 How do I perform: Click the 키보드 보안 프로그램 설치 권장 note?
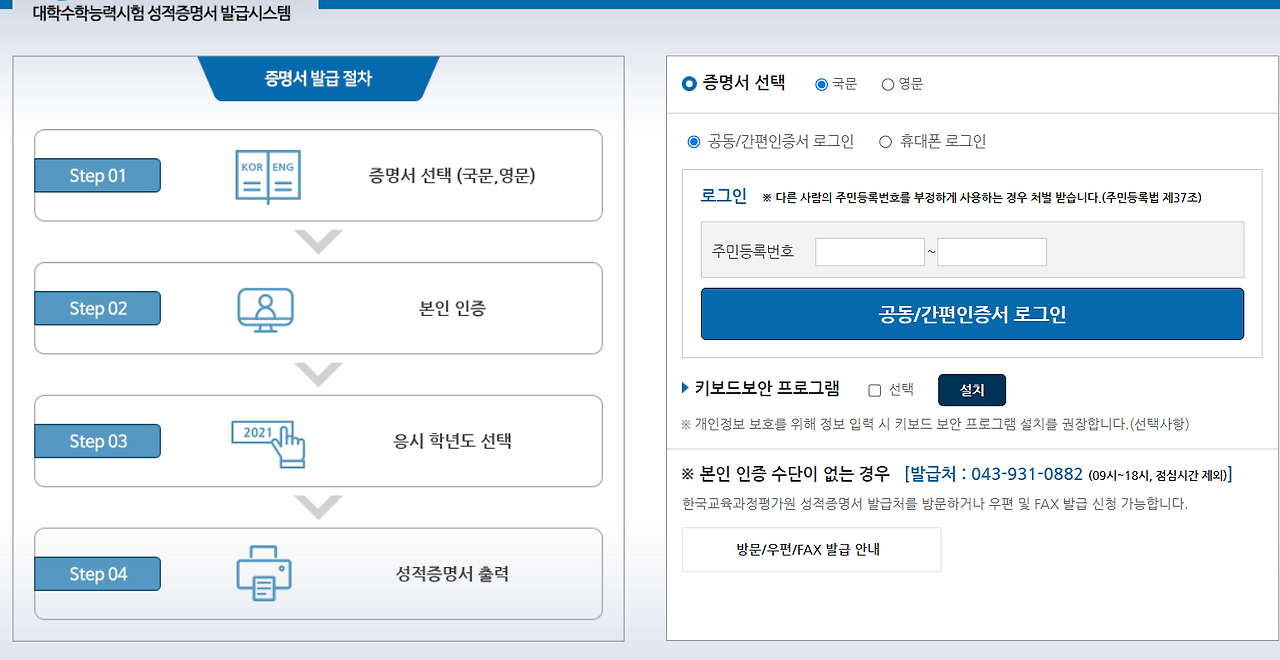[935, 424]
